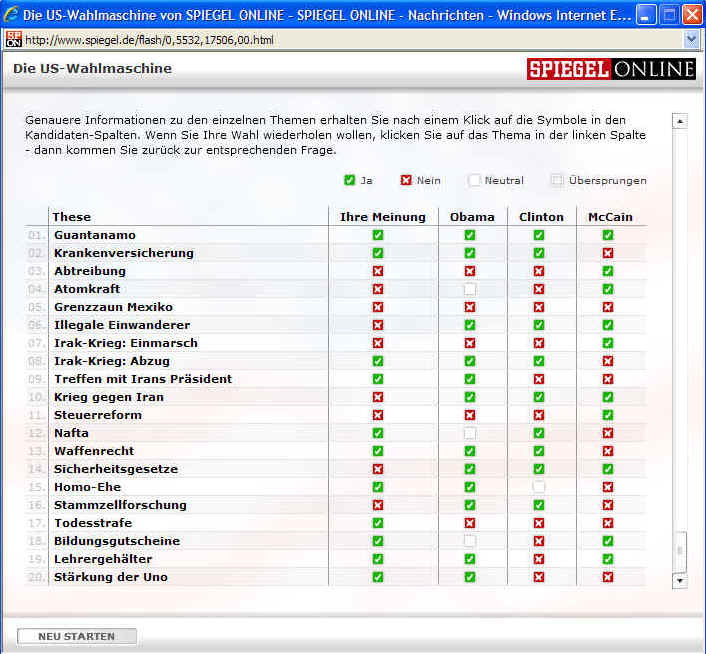Screen dimensions: 706x654
Task: Click McCain's red X for Stammzellforschung
Action: pyautogui.click(x=608, y=505)
